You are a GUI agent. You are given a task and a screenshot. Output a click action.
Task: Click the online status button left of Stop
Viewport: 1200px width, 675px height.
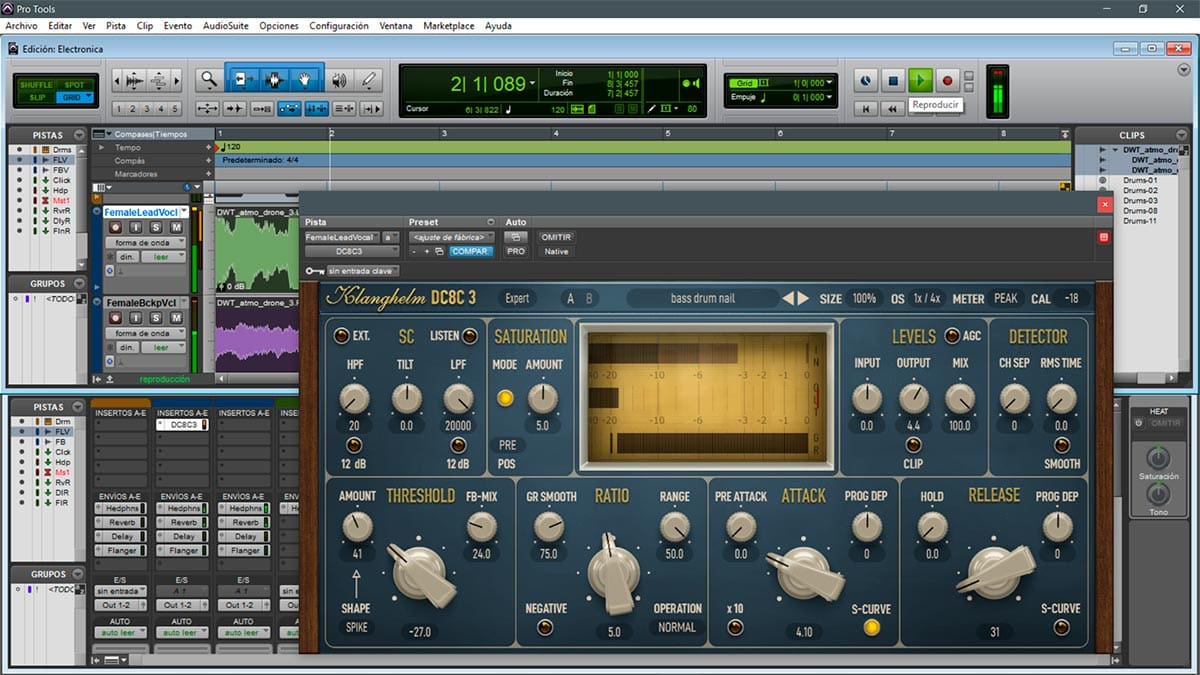pyautogui.click(x=866, y=80)
